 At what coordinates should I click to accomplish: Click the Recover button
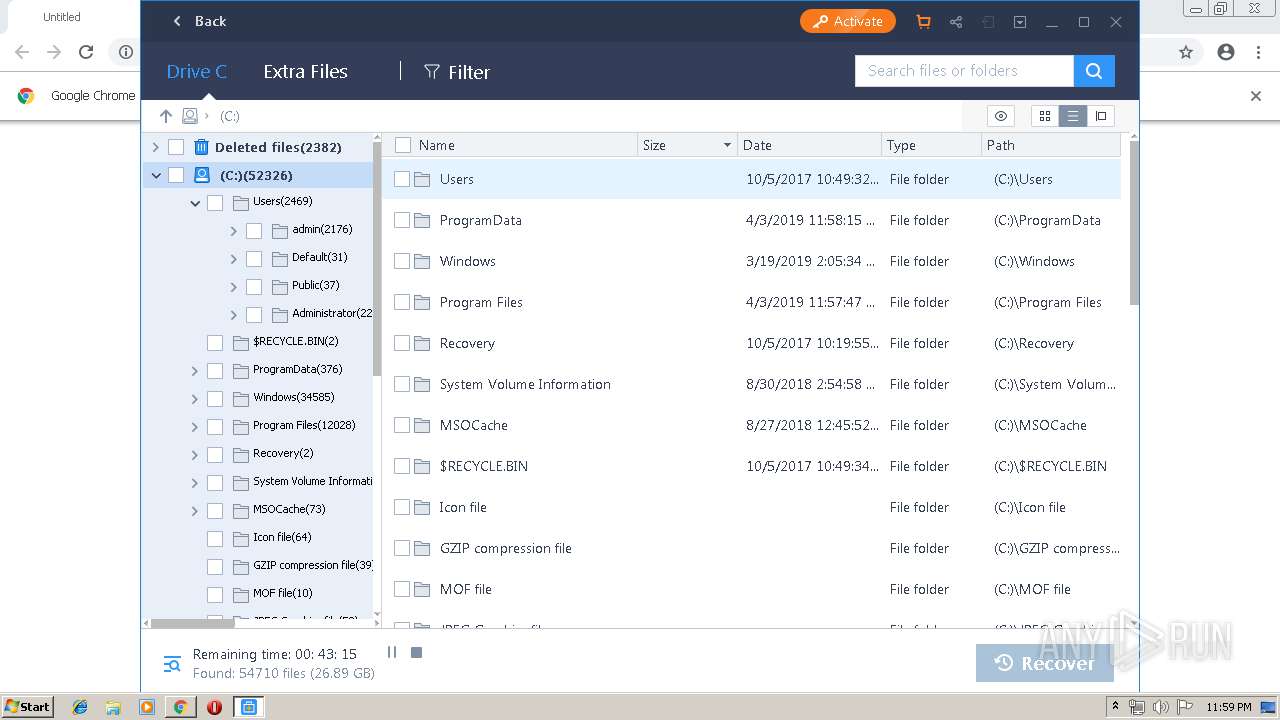(x=1044, y=663)
